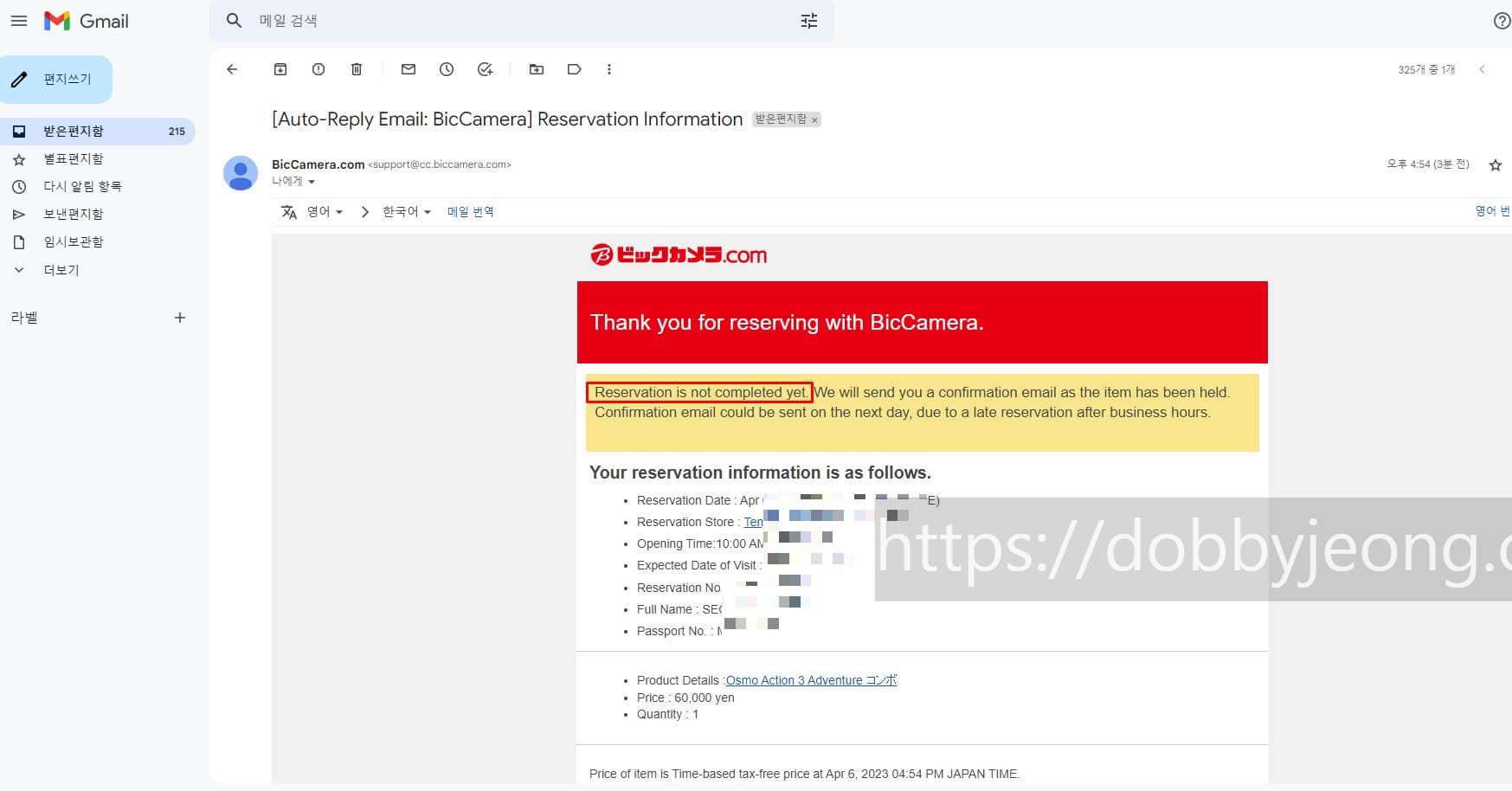This screenshot has height=791, width=1512.
Task: Open the Reservation Store link
Action: [x=753, y=522]
